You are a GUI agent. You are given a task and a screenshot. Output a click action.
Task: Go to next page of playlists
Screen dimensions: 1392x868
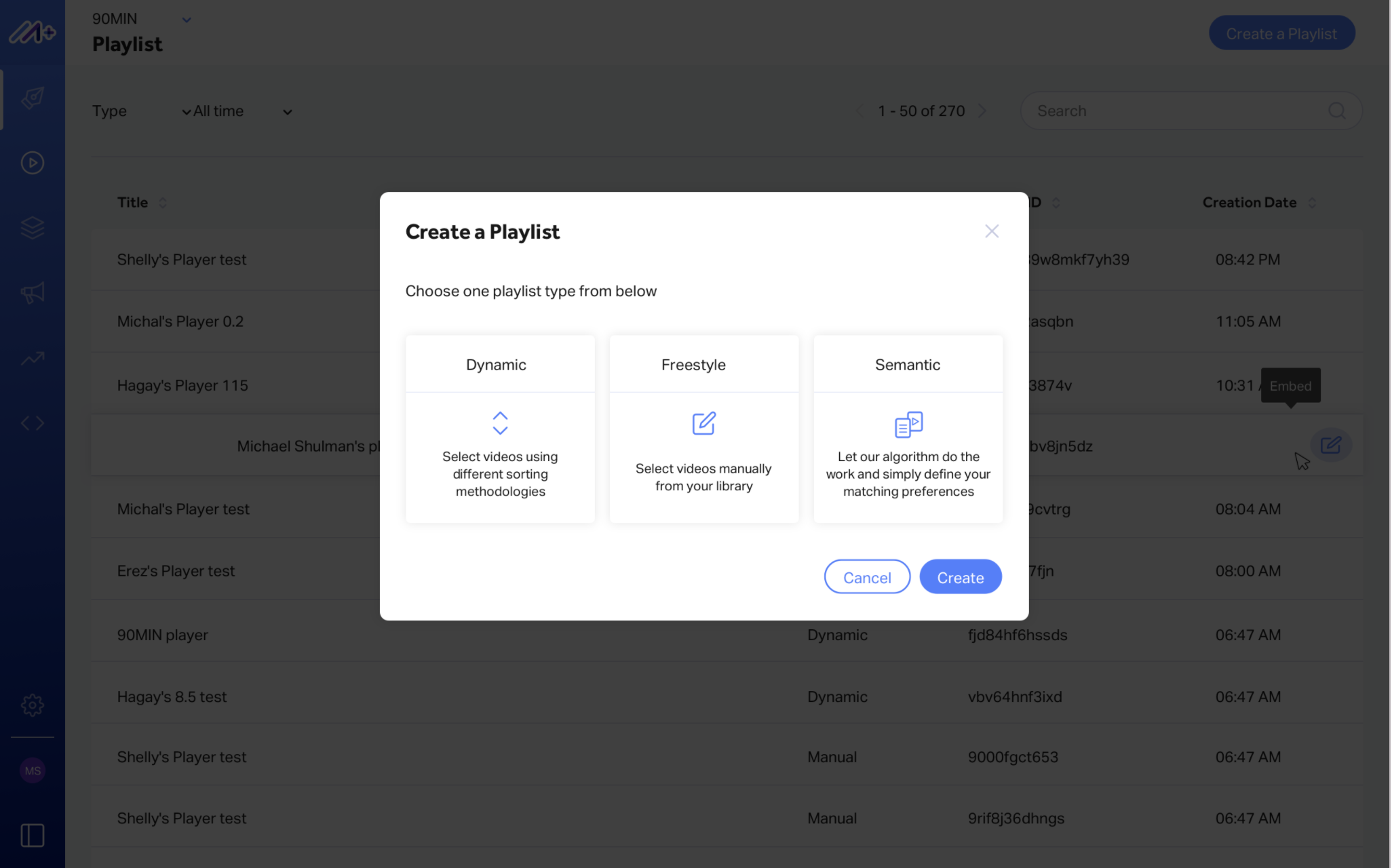click(982, 111)
